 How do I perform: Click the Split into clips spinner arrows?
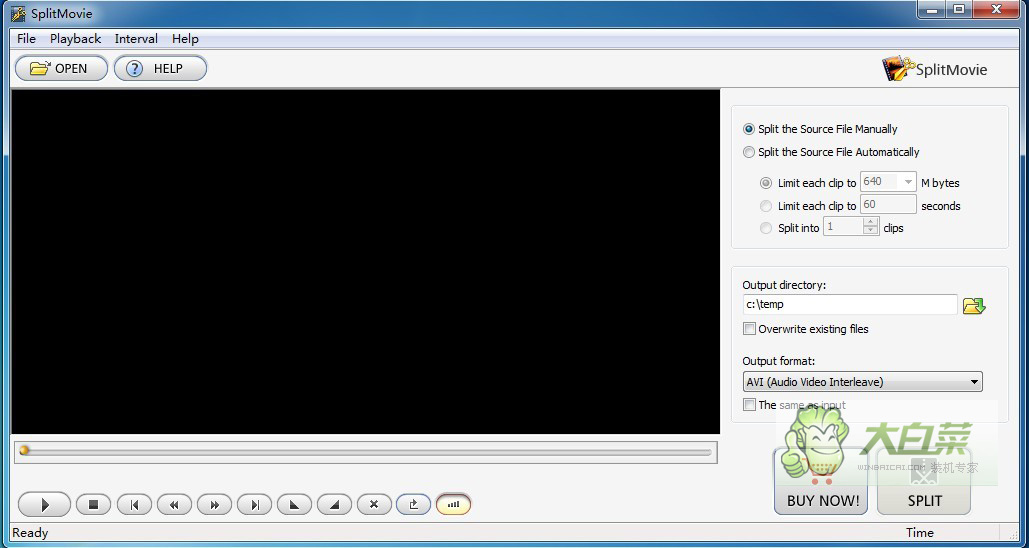coord(870,228)
